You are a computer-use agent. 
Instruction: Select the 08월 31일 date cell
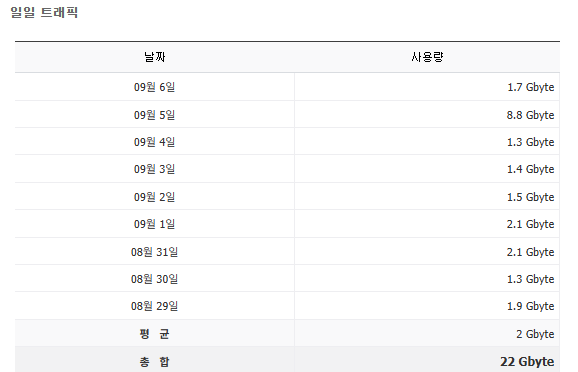[x=154, y=252]
